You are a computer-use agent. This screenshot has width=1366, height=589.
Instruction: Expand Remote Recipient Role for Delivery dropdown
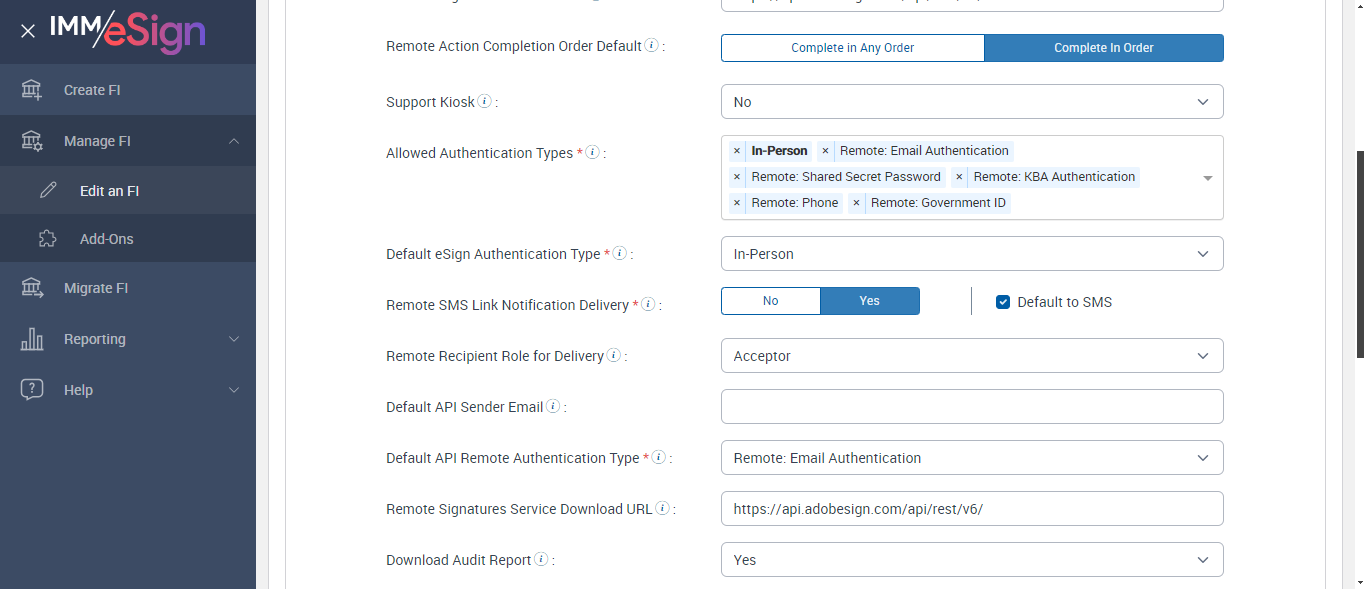[x=971, y=356]
